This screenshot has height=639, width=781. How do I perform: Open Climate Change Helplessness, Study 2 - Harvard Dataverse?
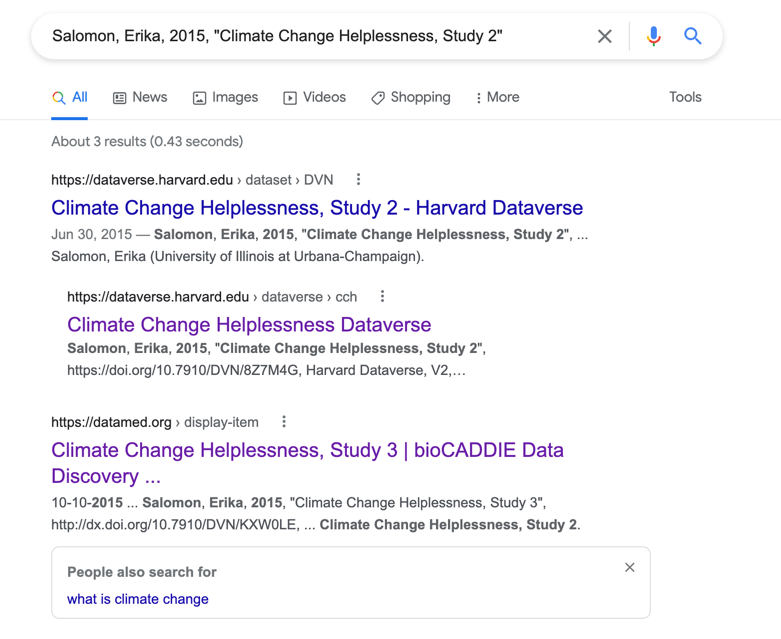[x=317, y=208]
